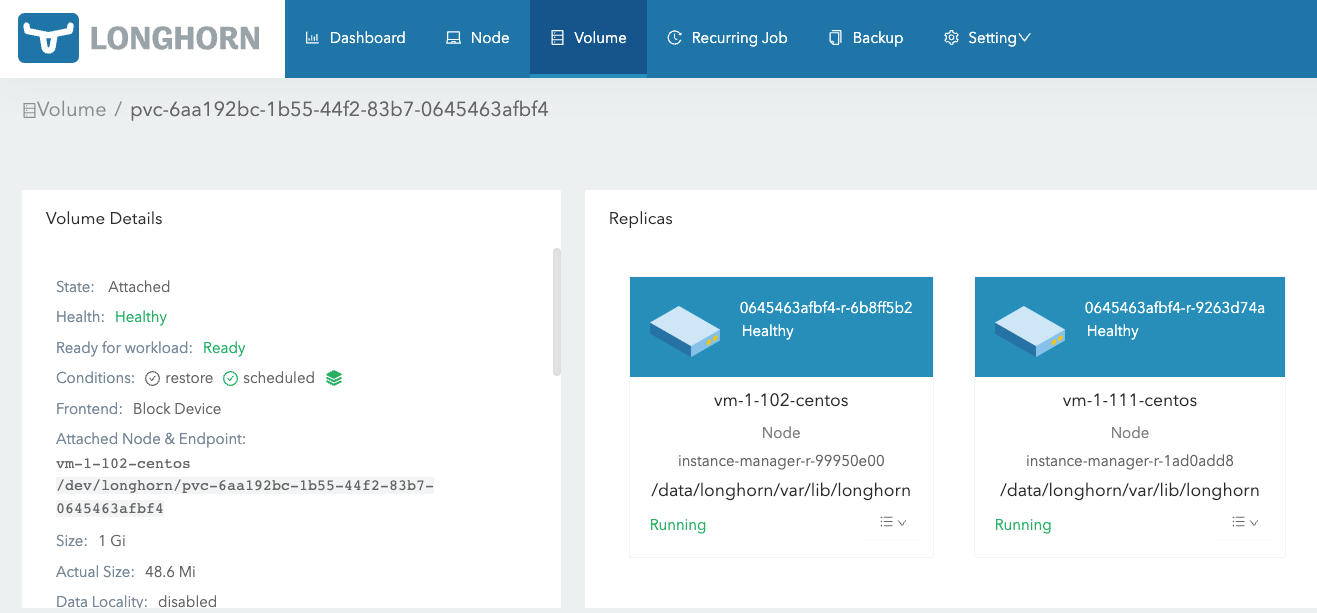Screen dimensions: 1317x613
Task: Open the Dashboard tab
Action: click(x=355, y=38)
